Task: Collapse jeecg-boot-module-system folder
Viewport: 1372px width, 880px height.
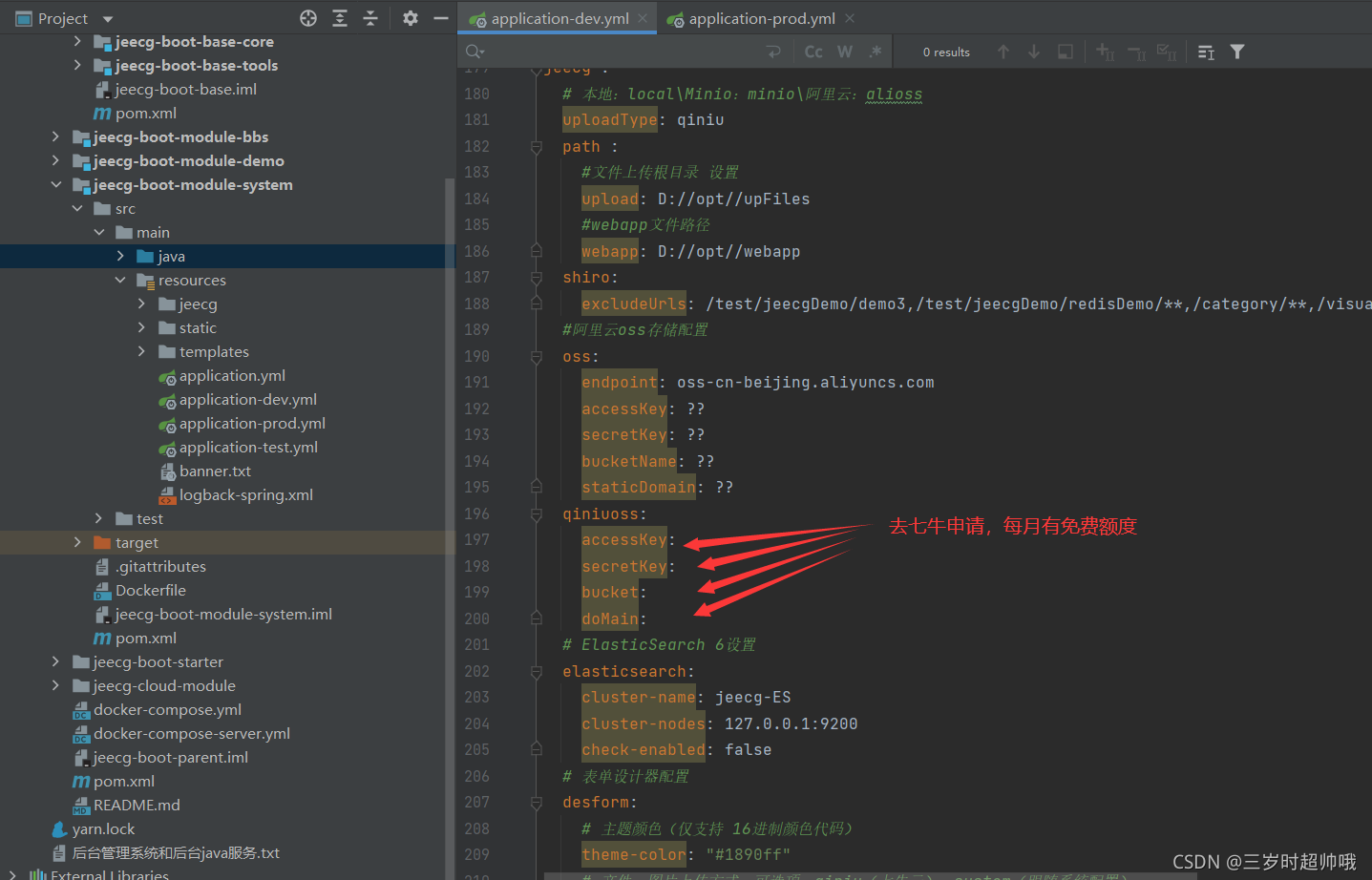Action: coord(55,184)
